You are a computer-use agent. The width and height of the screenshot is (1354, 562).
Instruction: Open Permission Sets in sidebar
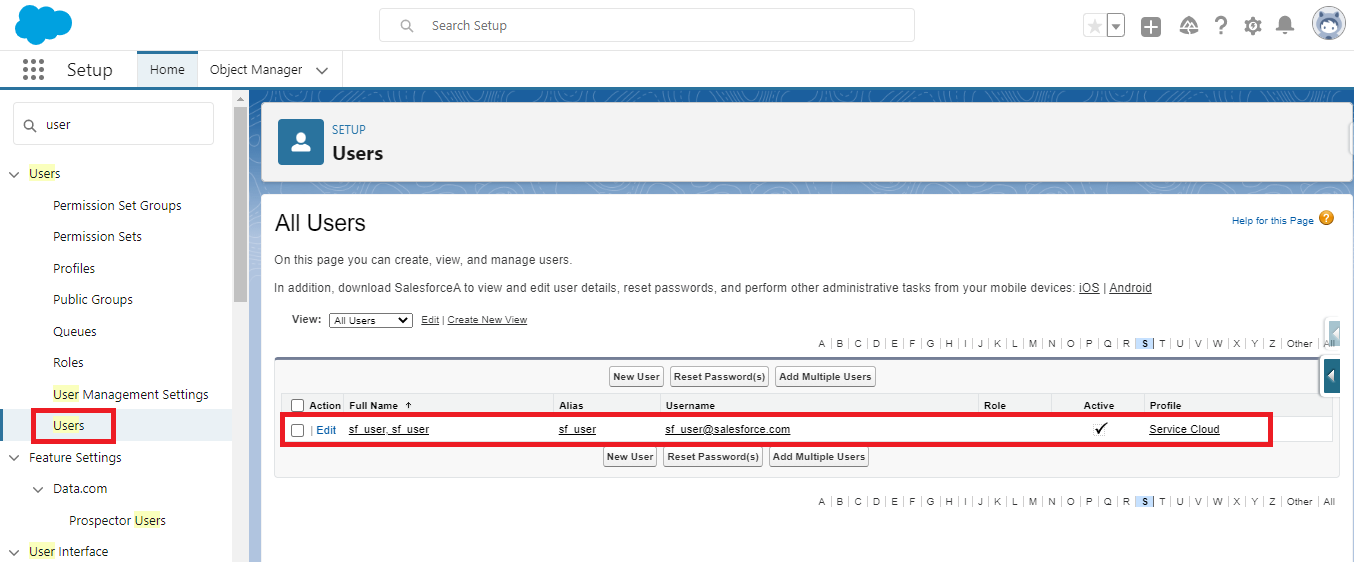[x=97, y=237]
